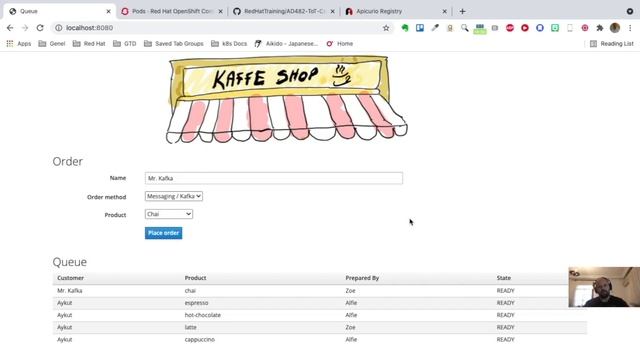Image resolution: width=640 pixels, height=360 pixels.
Task: Click the red play-button extension icon
Action: 525,28
